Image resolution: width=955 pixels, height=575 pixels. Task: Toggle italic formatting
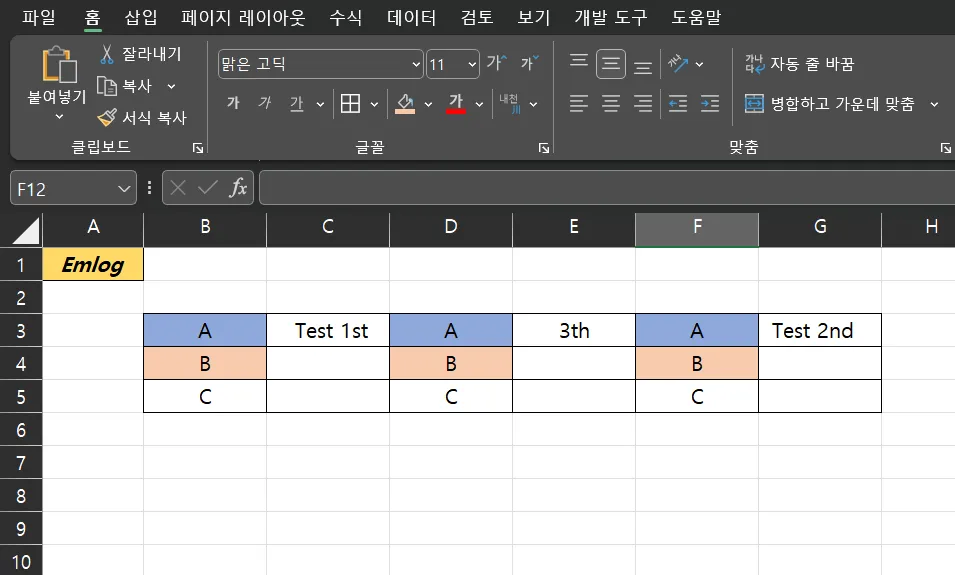tap(264, 103)
